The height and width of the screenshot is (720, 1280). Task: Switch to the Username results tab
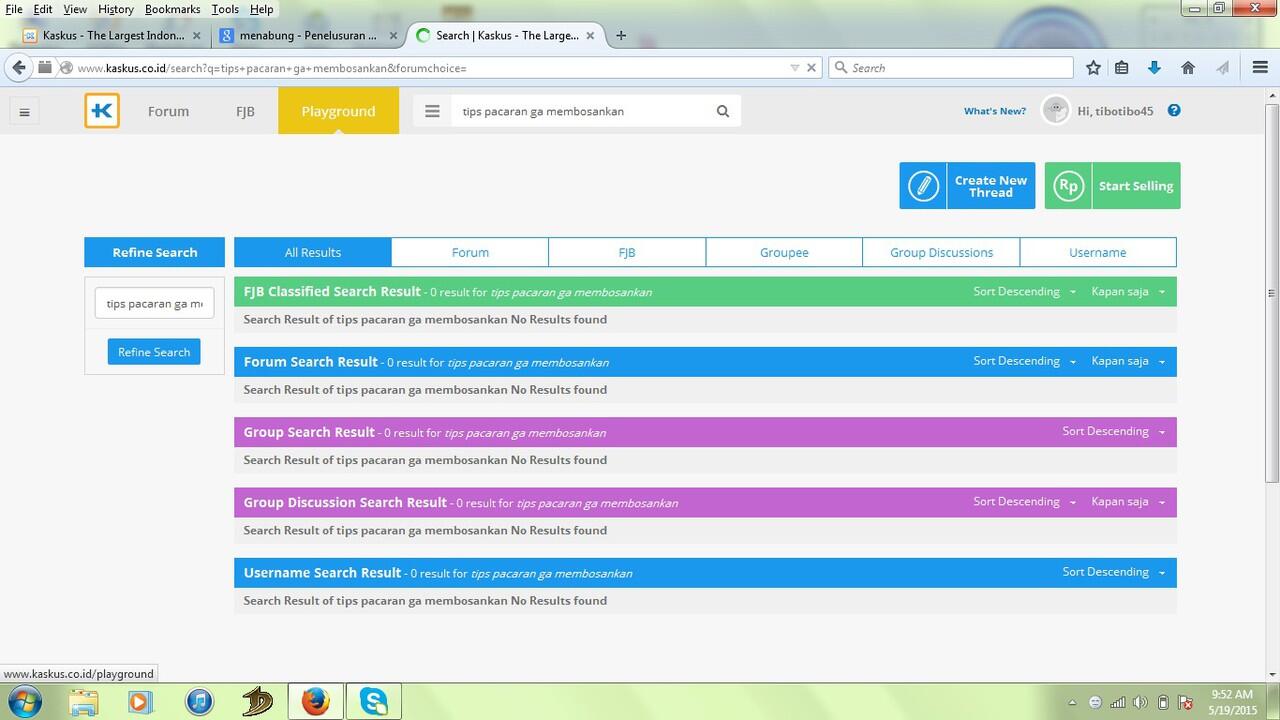pyautogui.click(x=1098, y=252)
